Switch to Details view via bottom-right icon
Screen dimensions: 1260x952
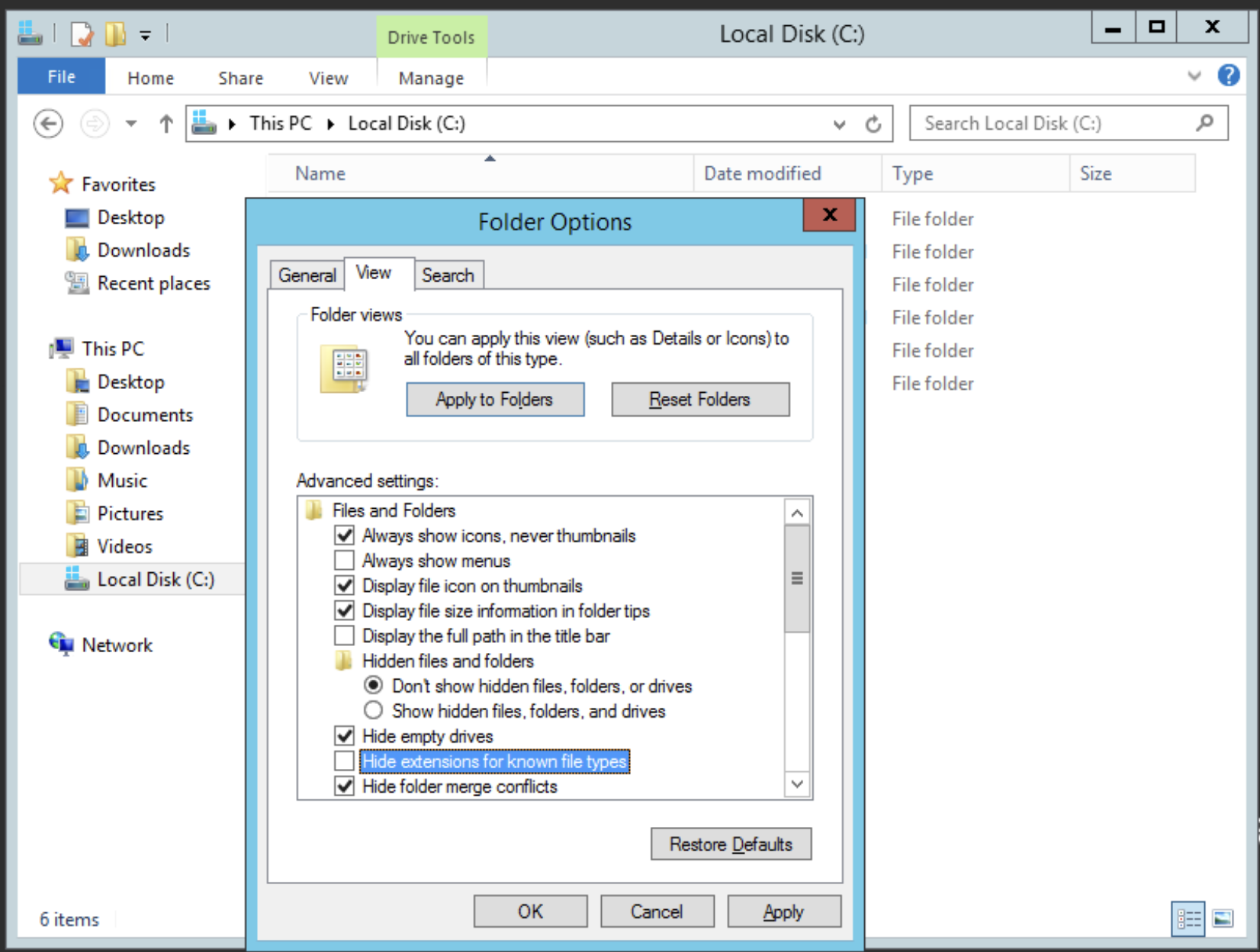1188,919
